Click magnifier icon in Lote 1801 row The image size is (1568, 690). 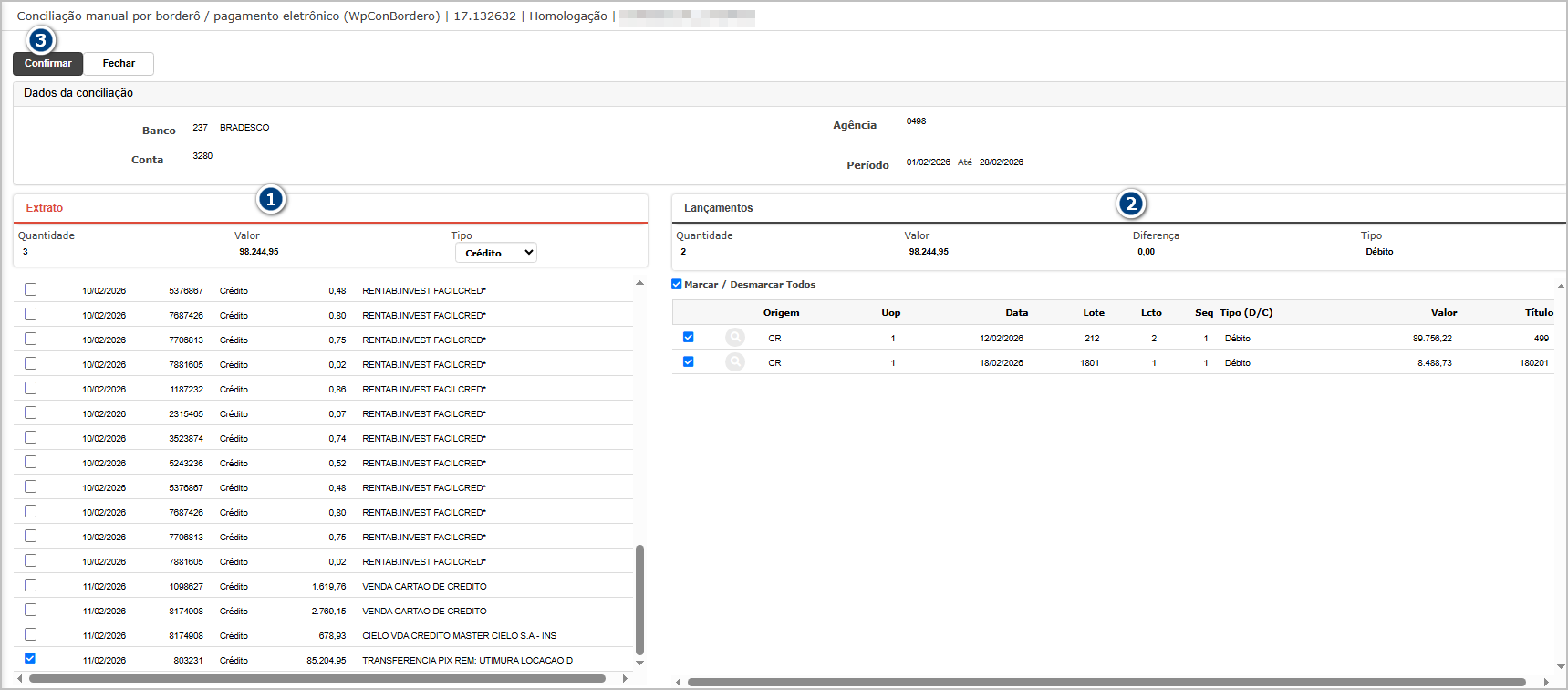point(734,362)
